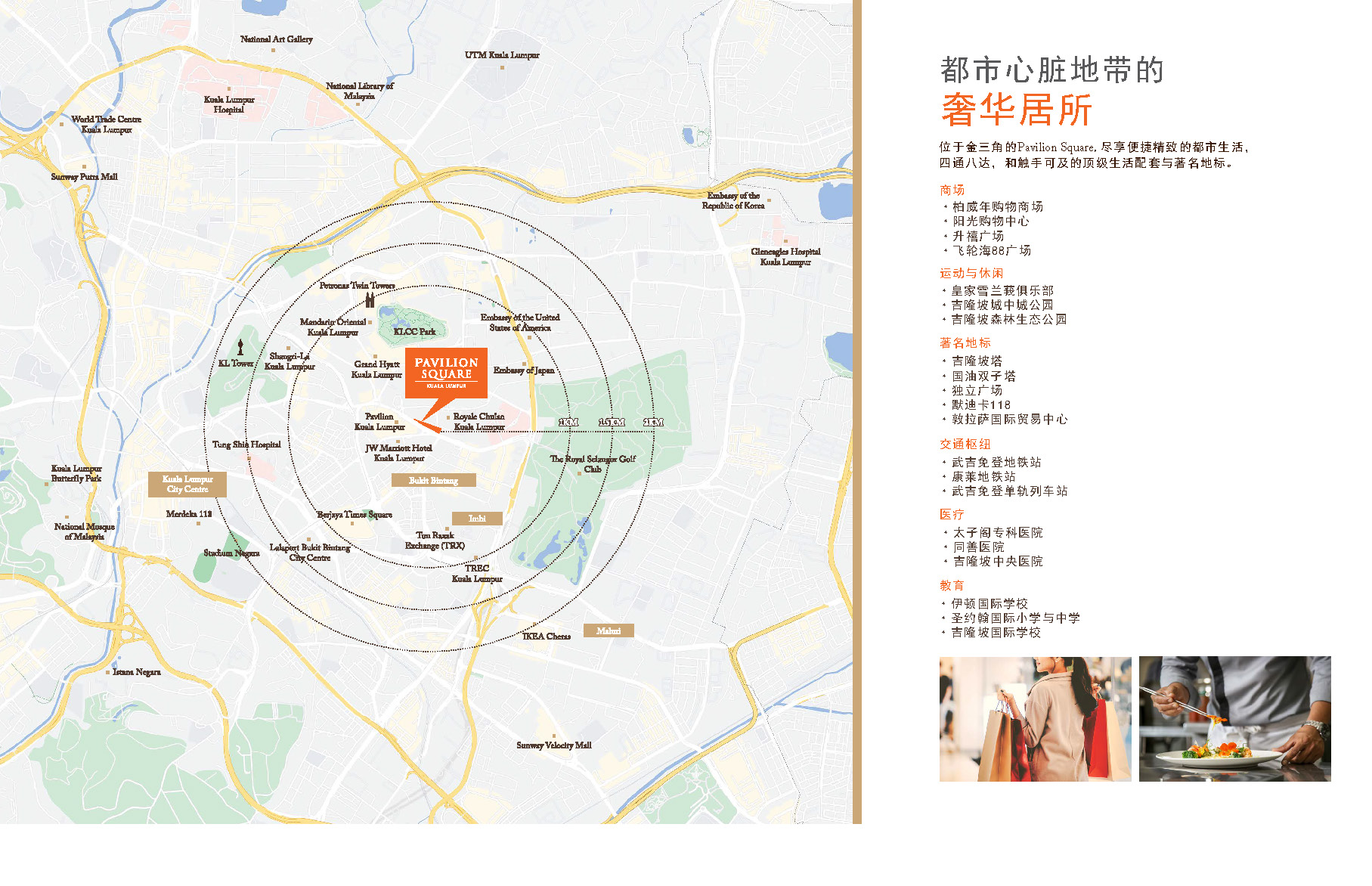Click the Embassy of the Republic of Korea label
The width and height of the screenshot is (1372, 886).
click(733, 200)
